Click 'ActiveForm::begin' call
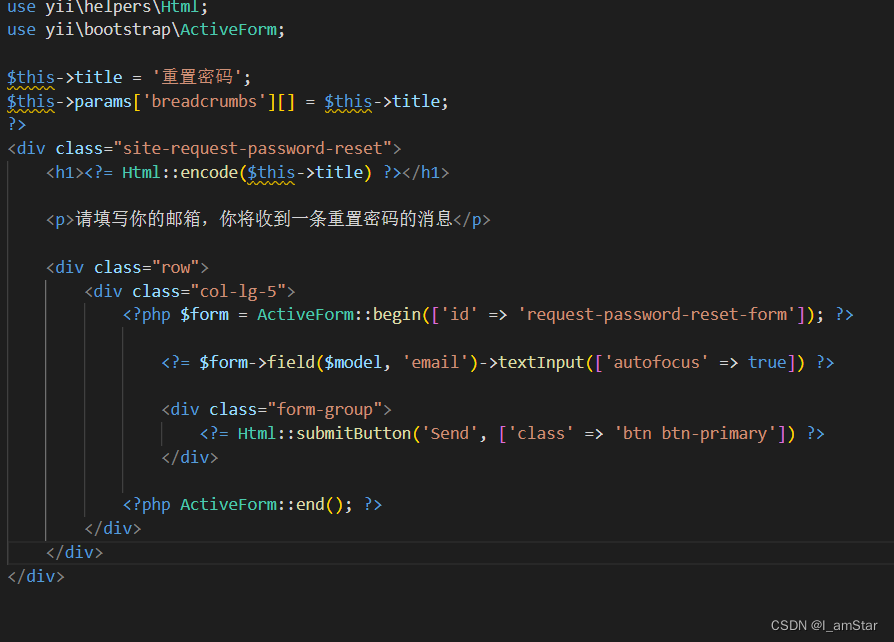The width and height of the screenshot is (894, 642). [x=339, y=315]
